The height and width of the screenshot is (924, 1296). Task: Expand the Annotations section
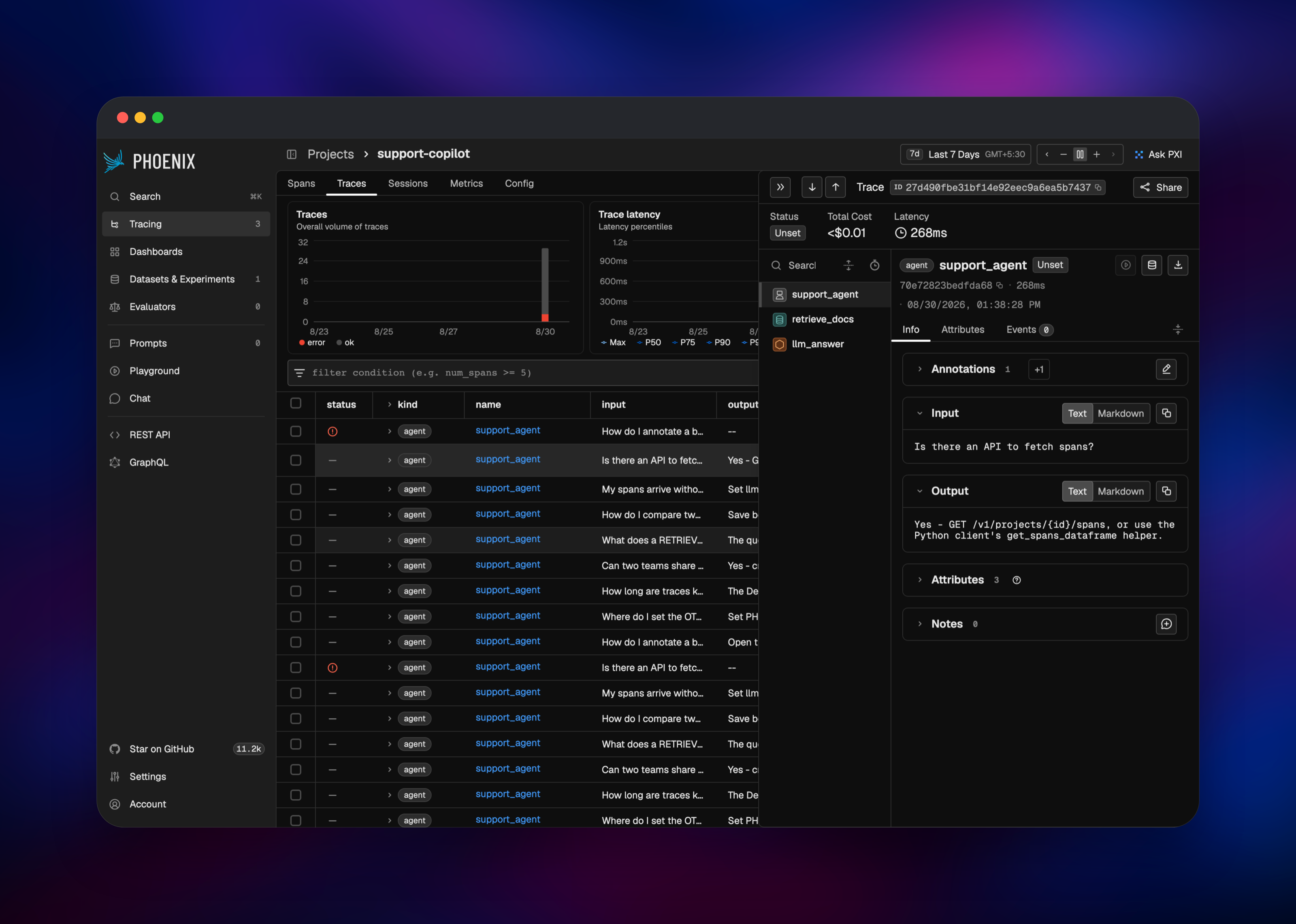[x=919, y=369]
